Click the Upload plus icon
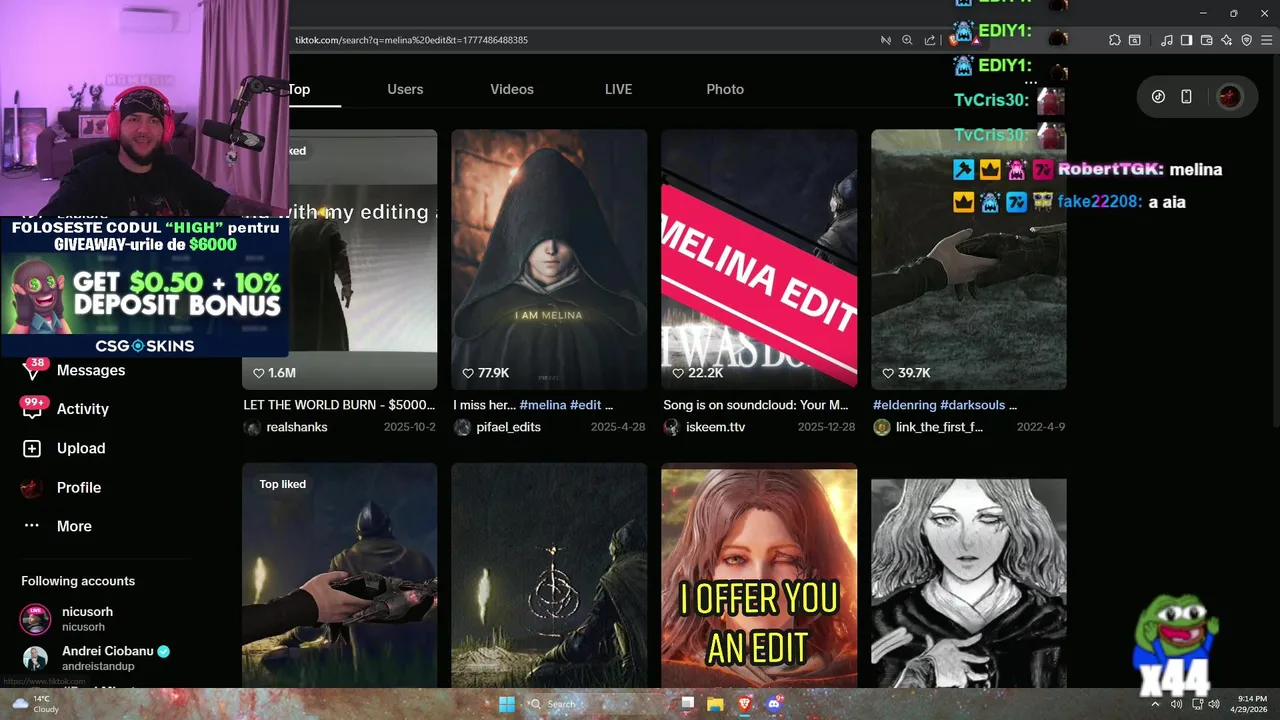Screen dimensions: 1280x720 point(32,448)
